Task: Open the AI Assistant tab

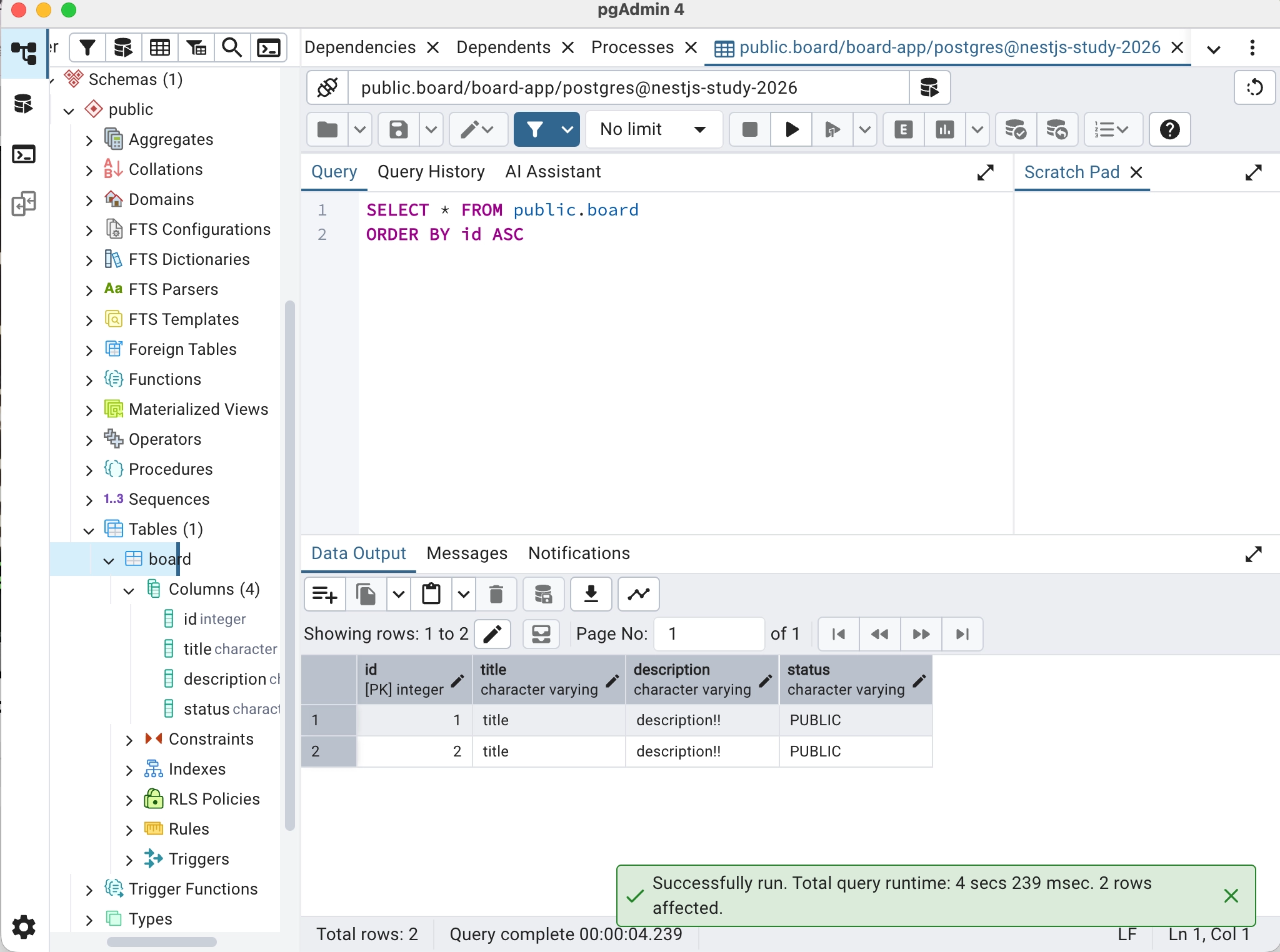Action: [x=553, y=172]
